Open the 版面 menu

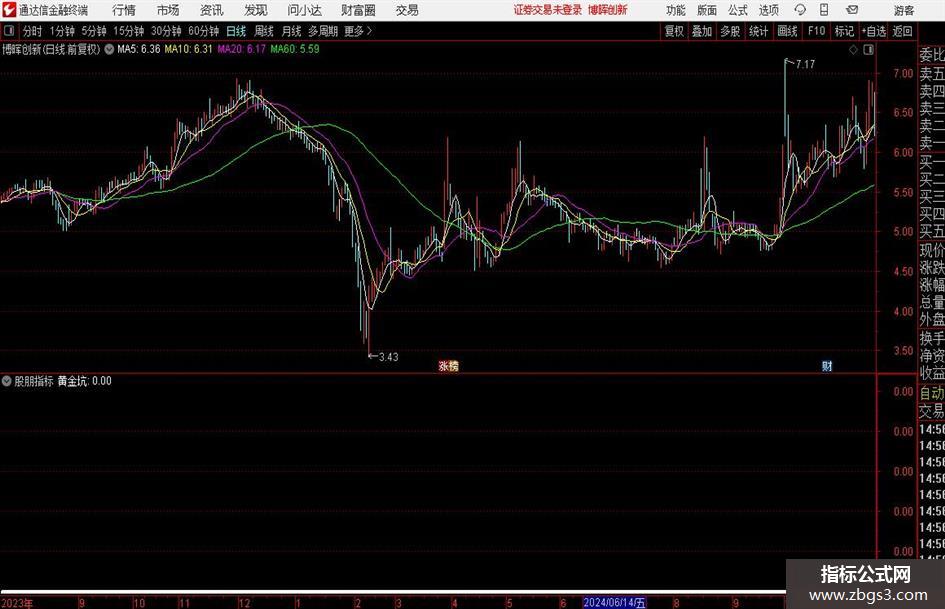pyautogui.click(x=707, y=10)
